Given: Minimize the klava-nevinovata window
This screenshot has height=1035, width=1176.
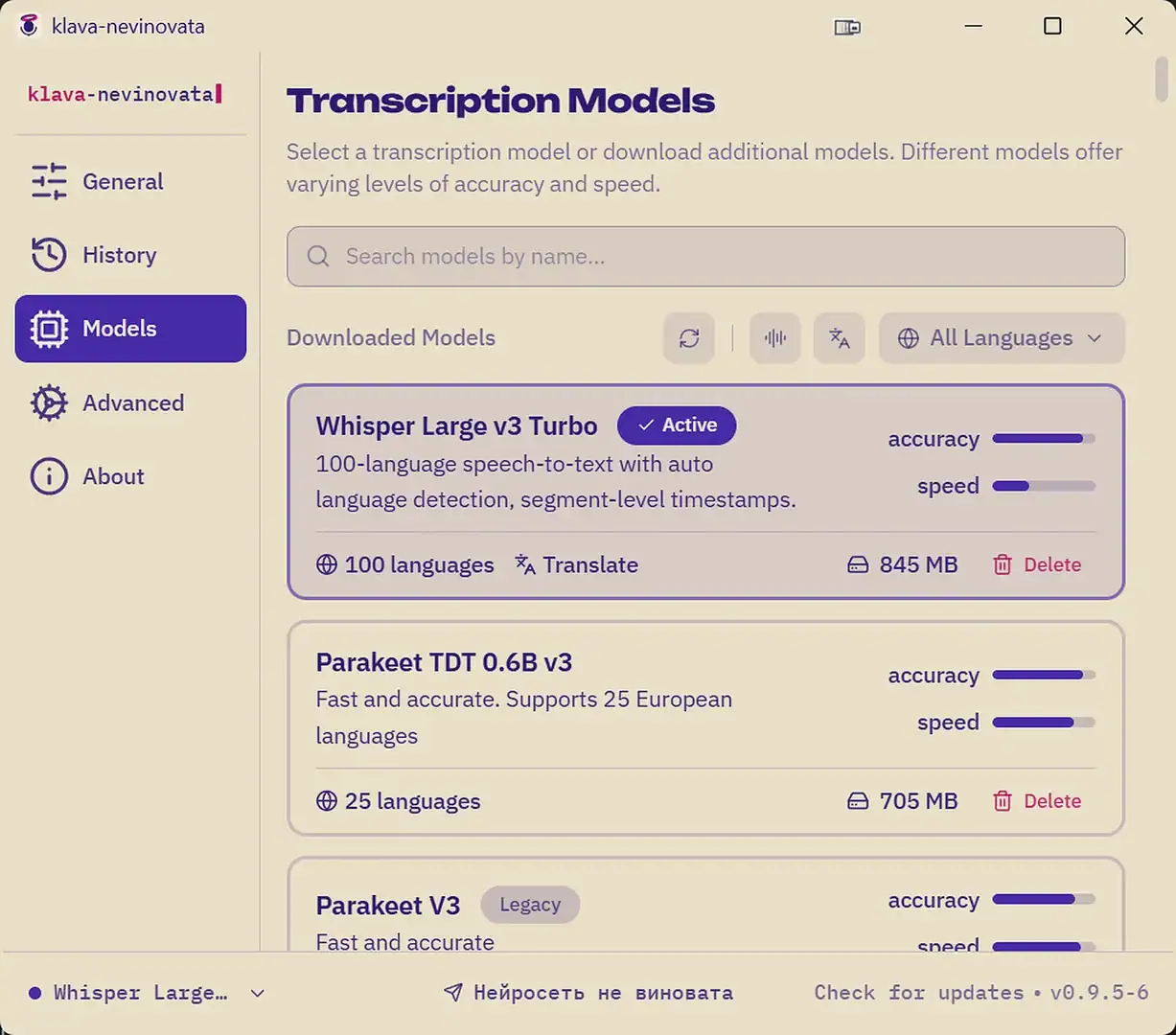Looking at the screenshot, I should (x=974, y=26).
